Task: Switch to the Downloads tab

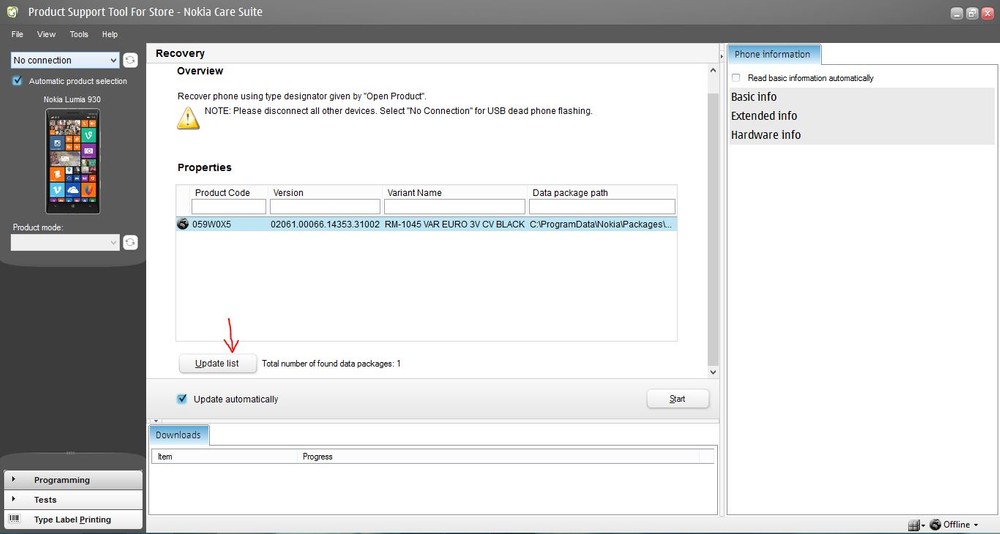Action: [x=178, y=435]
